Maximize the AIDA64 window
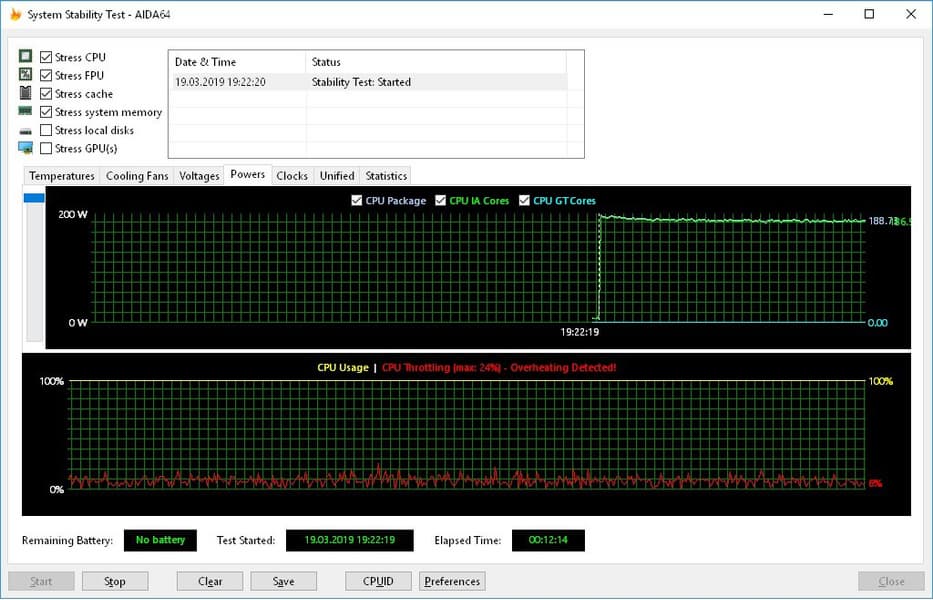The image size is (933, 600). point(869,14)
